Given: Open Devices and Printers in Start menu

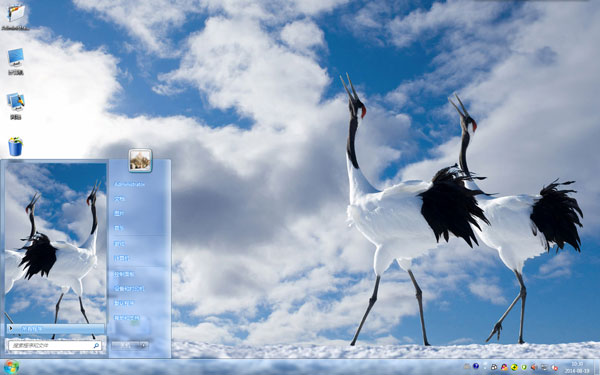Looking at the screenshot, I should coord(129,289).
